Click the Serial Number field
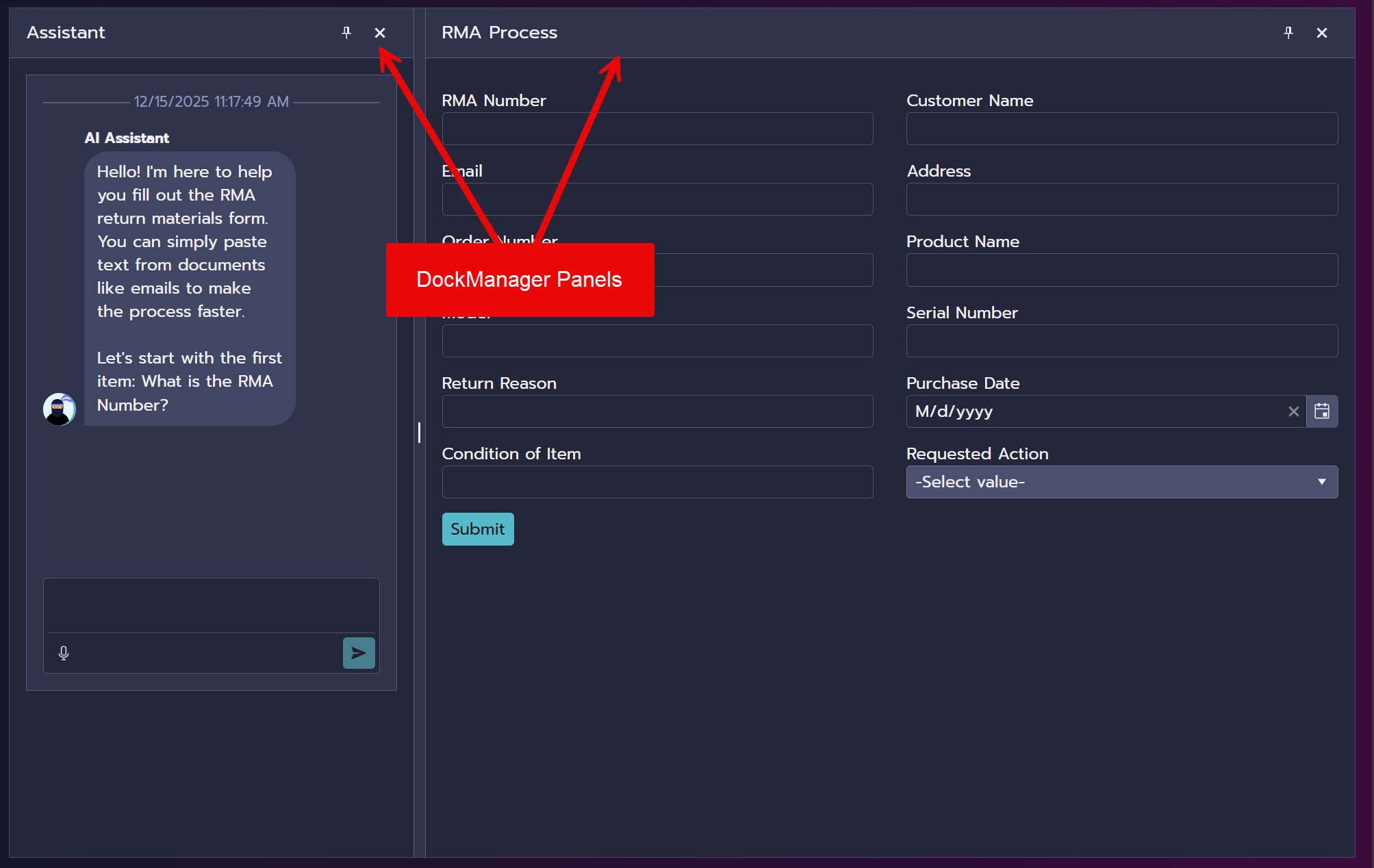This screenshot has height=868, width=1374. click(x=1121, y=340)
